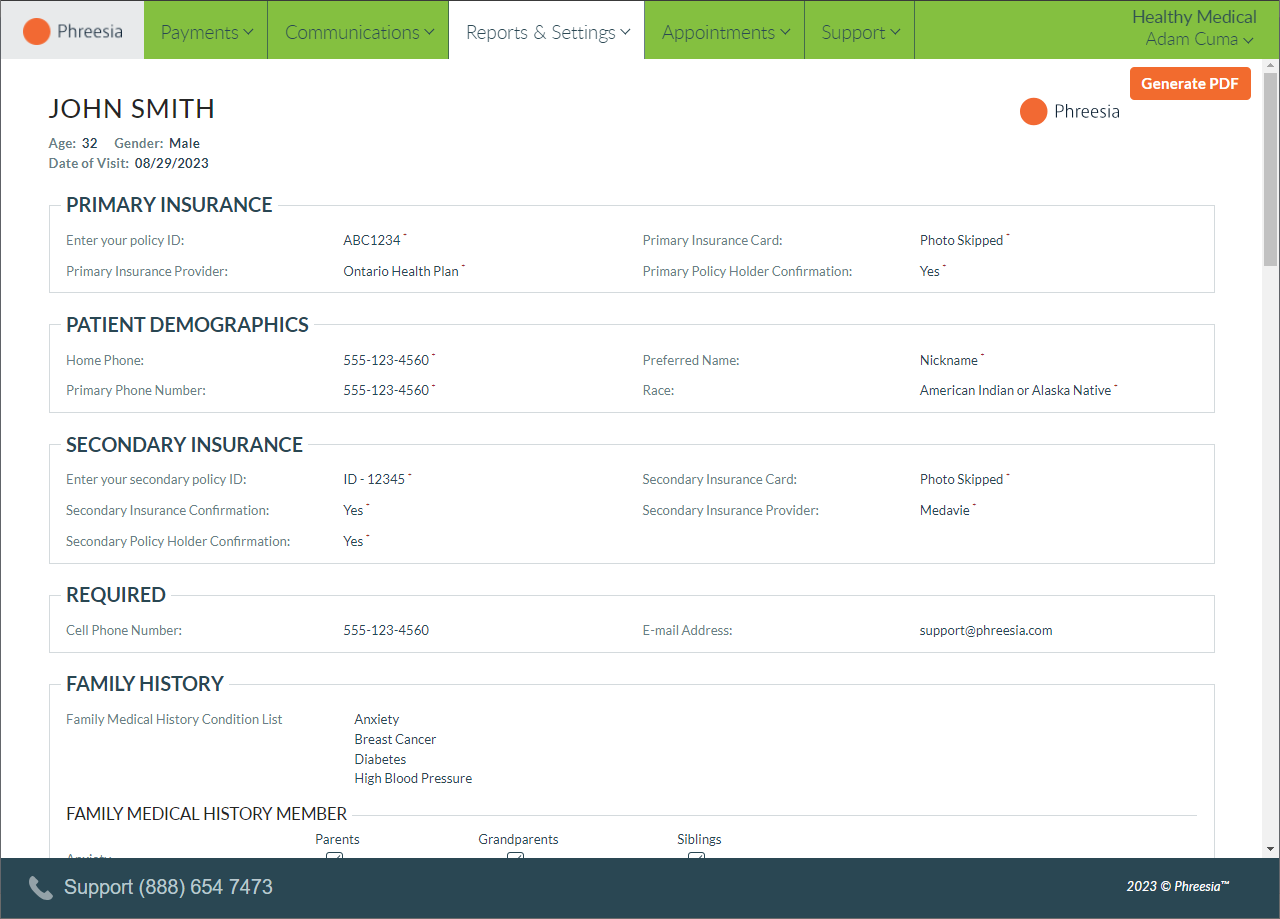Click the vertical scrollbar thumb
Screen dimensions: 1280x919
tap(1271, 169)
